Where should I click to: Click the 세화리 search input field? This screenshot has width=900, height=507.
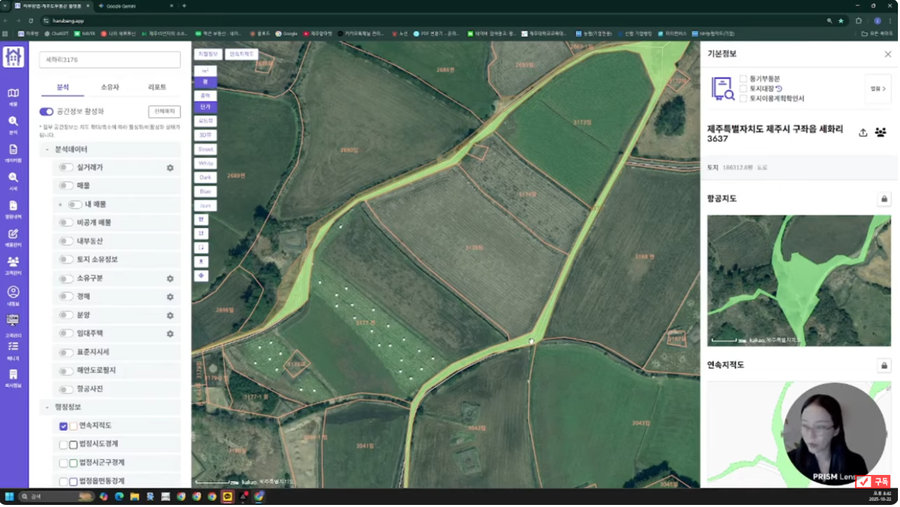pos(110,60)
